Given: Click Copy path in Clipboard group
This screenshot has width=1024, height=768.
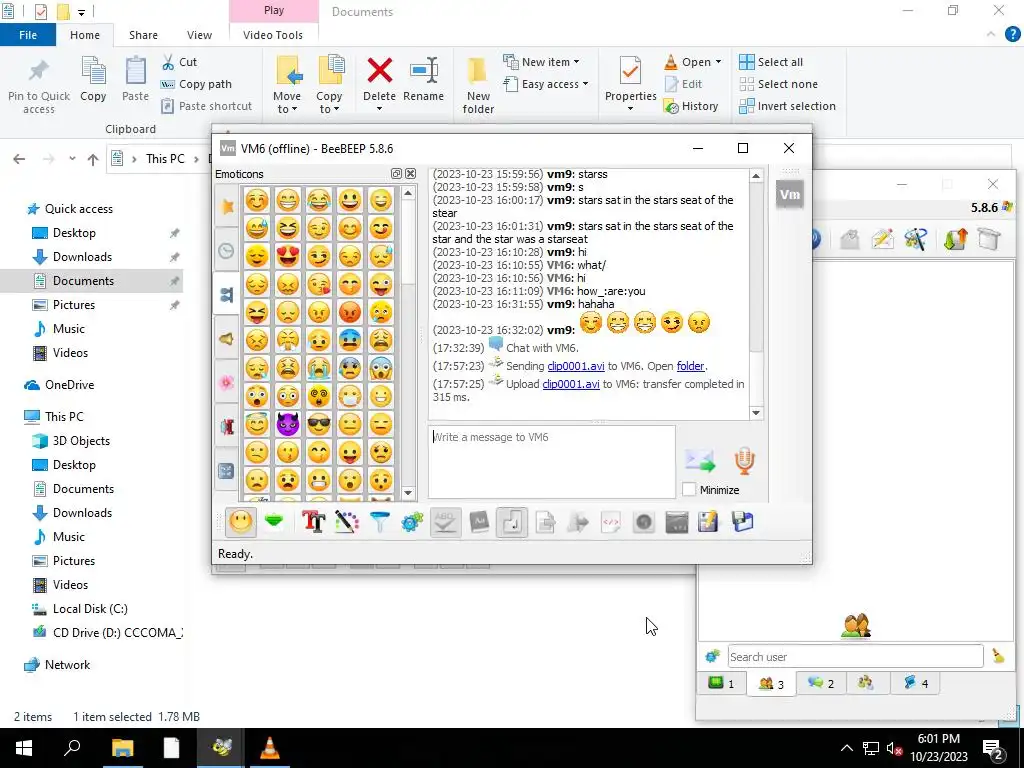Looking at the screenshot, I should [x=196, y=84].
